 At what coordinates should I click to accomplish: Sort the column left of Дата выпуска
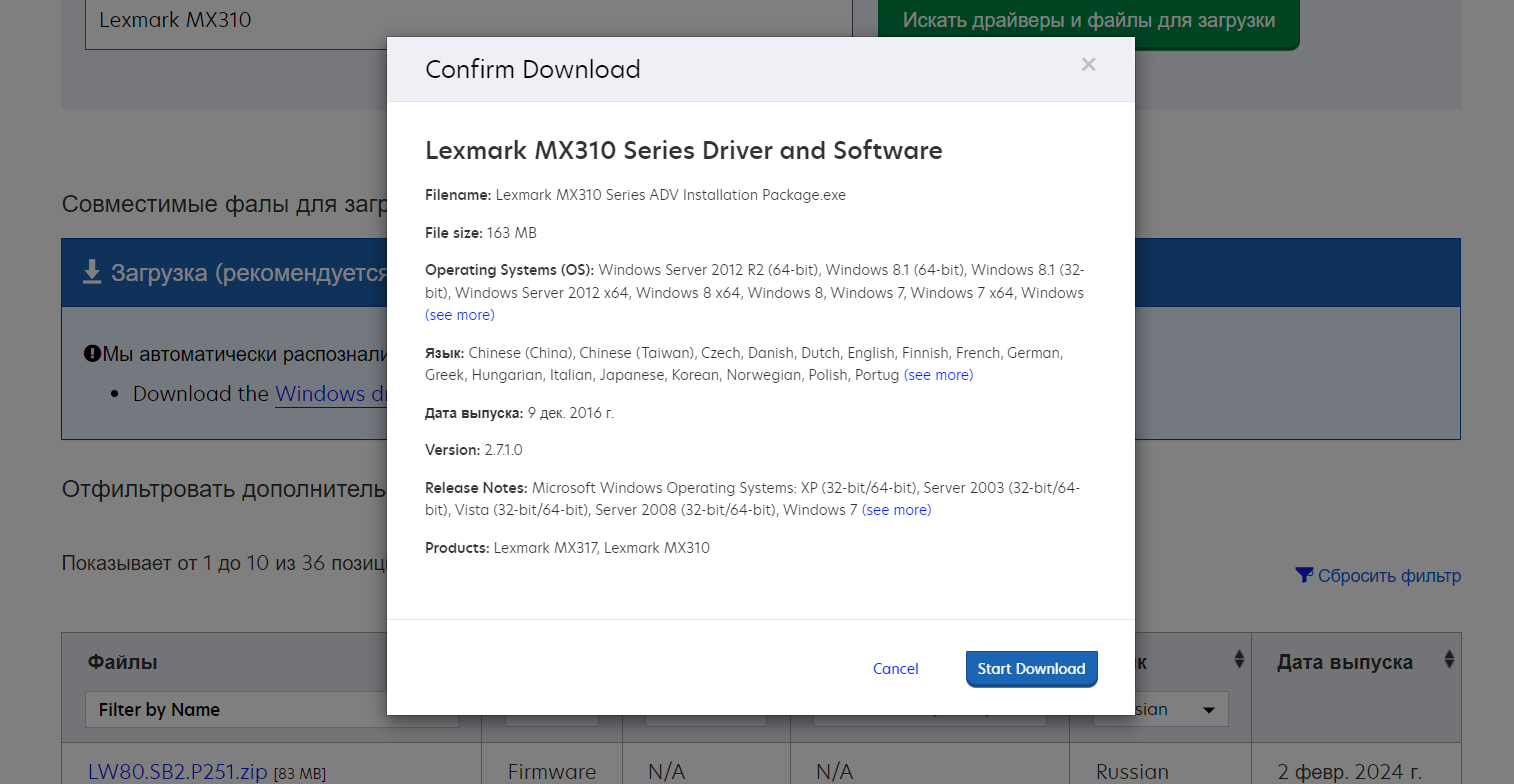coord(1239,660)
